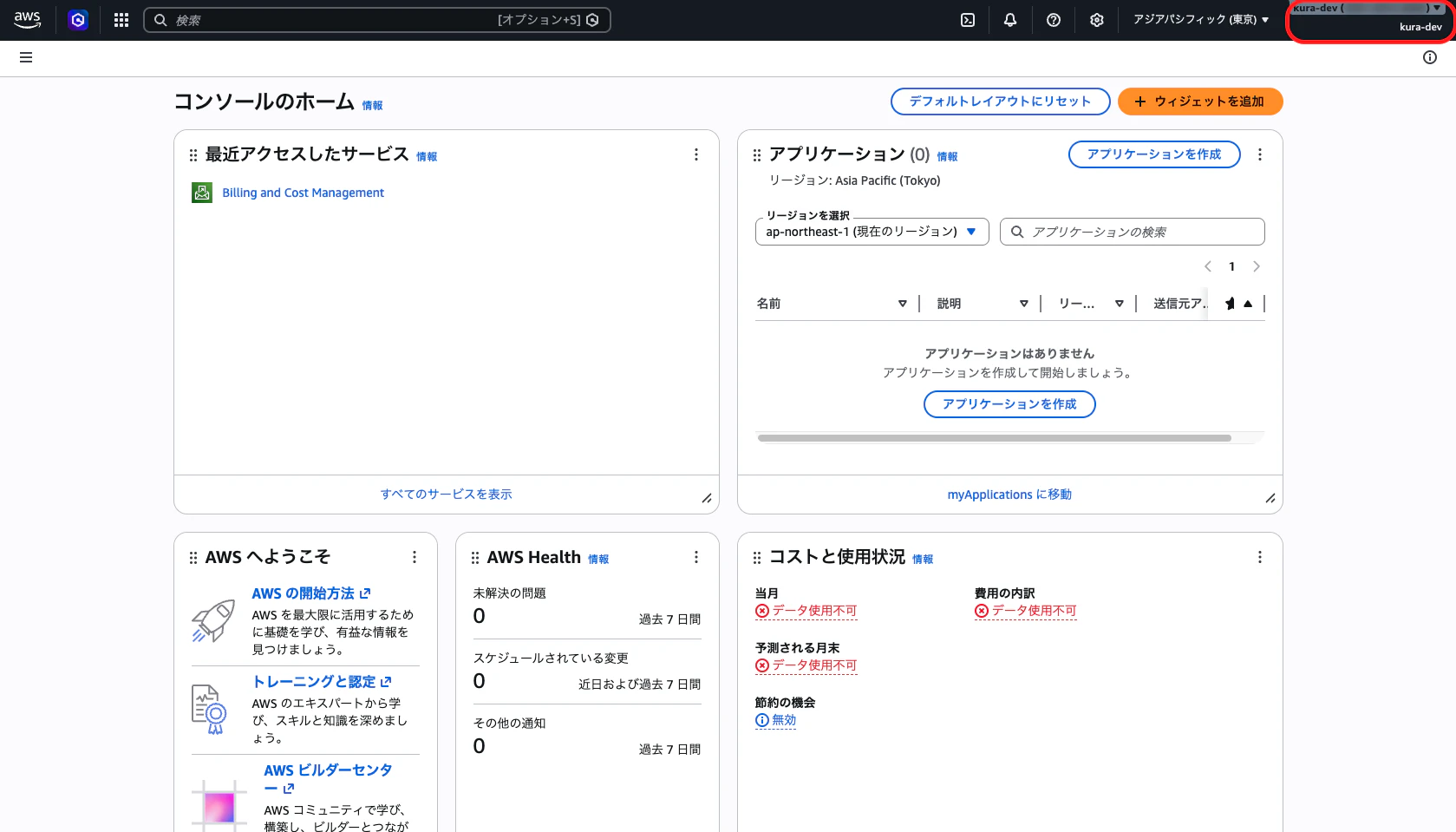
Task: Click the top search bar field
Action: coord(377,20)
